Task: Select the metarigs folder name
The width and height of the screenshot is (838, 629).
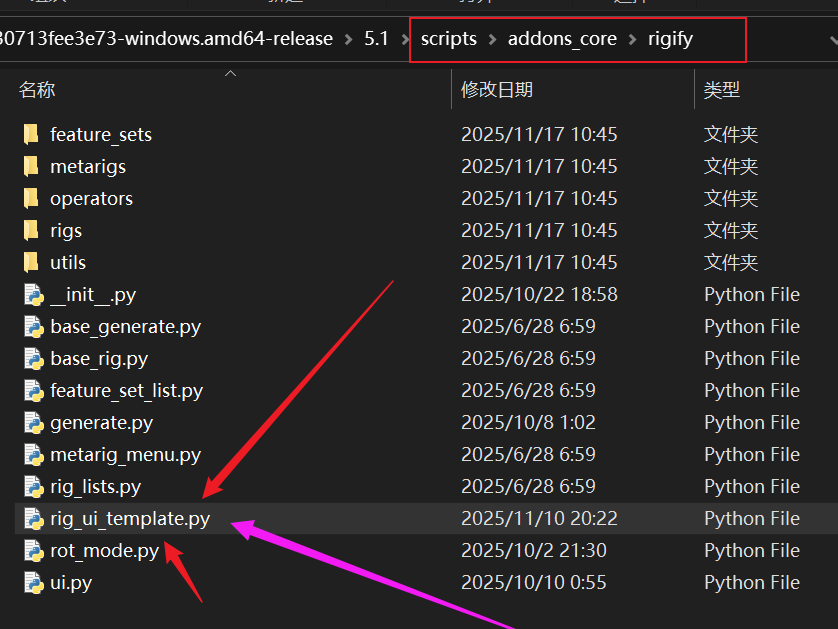Action: 88,167
